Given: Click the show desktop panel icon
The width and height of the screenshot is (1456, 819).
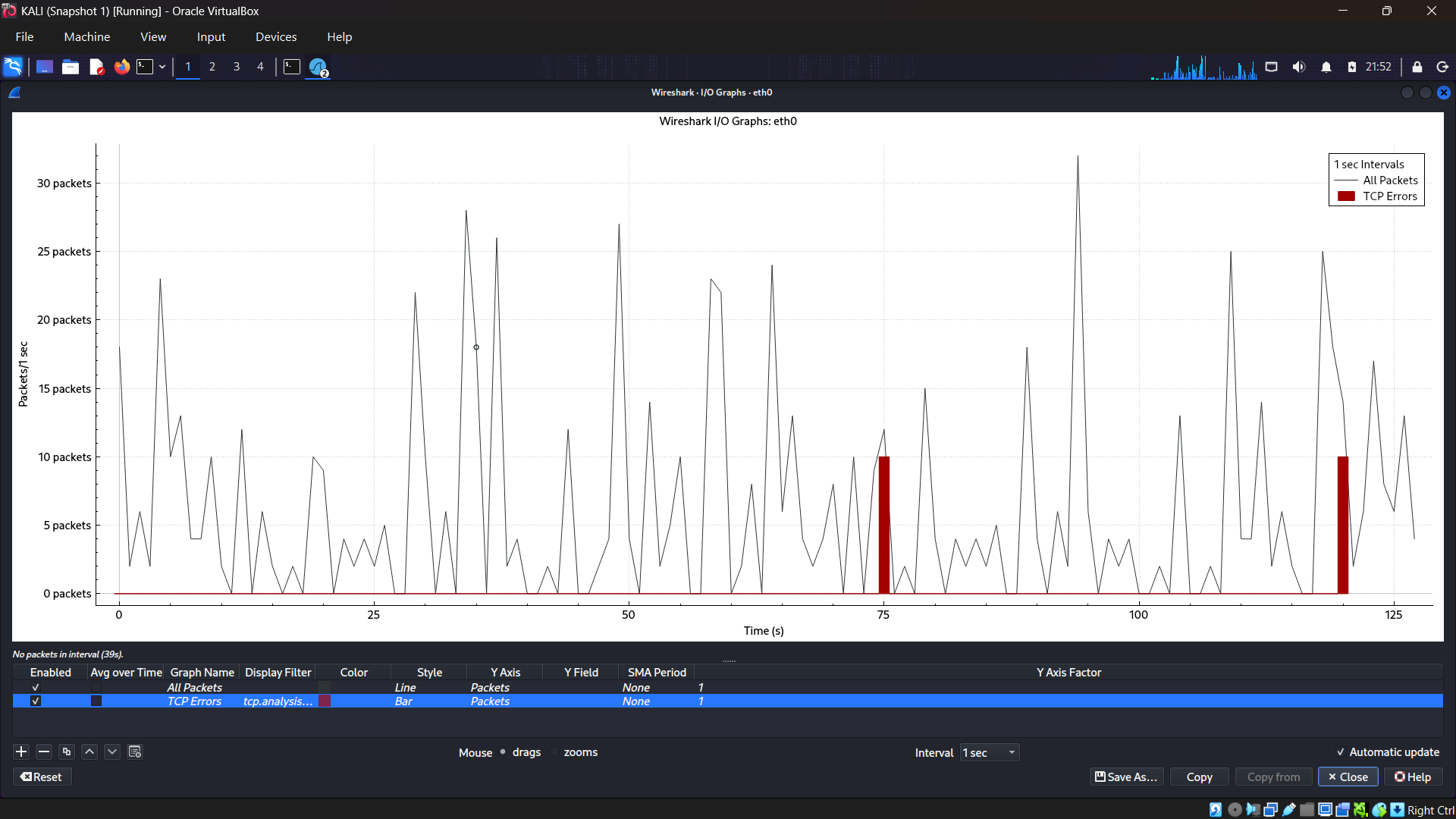Looking at the screenshot, I should (45, 67).
